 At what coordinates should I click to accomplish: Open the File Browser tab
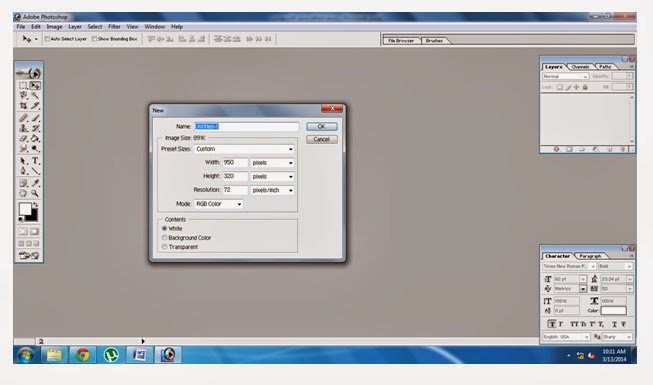401,40
